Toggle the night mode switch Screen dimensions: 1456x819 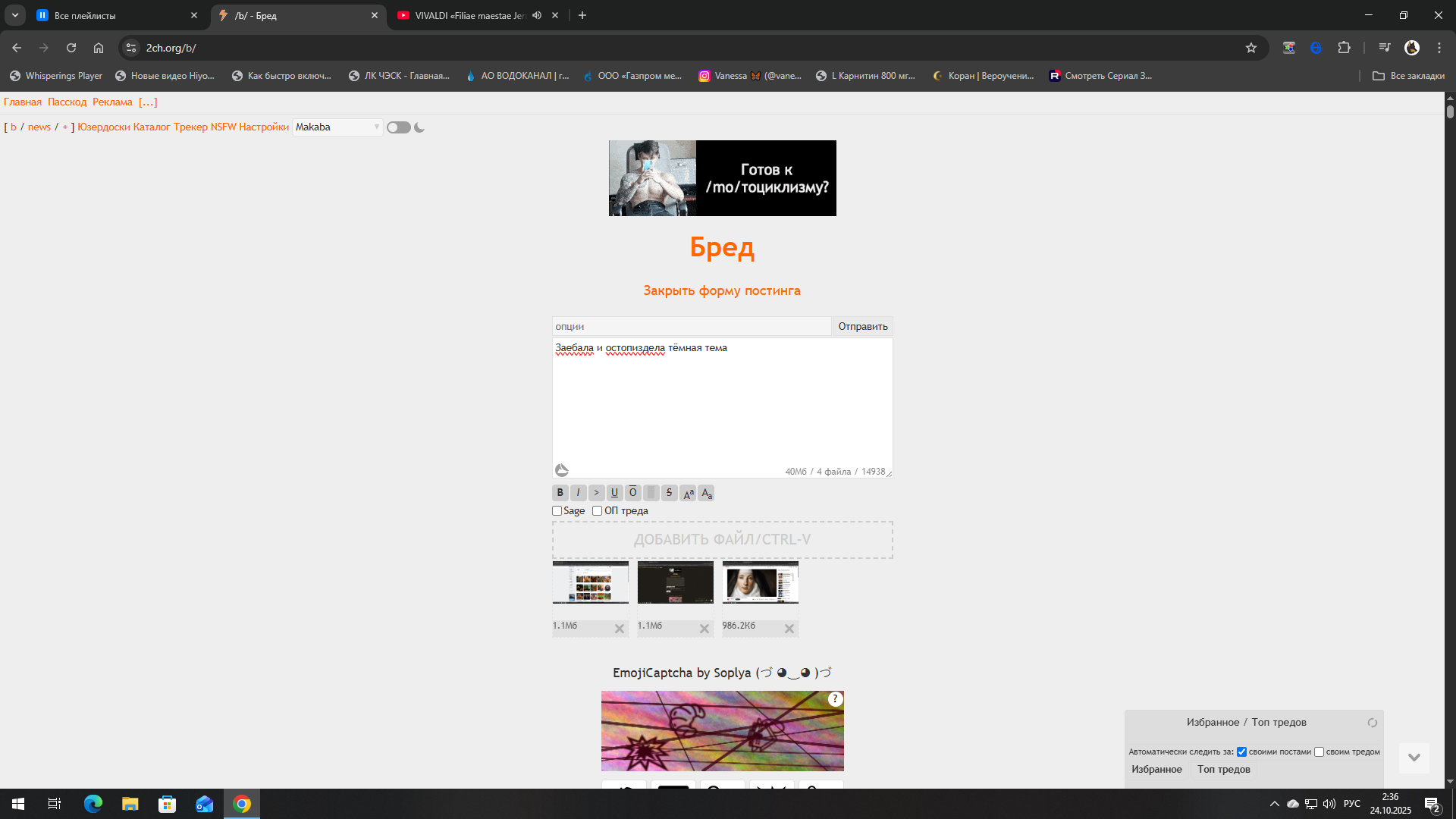point(398,127)
